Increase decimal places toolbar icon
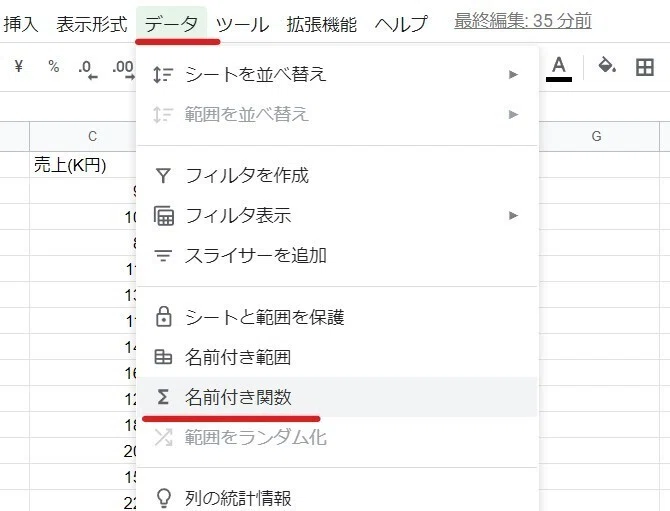Viewport: 670px width, 511px height. 123,70
